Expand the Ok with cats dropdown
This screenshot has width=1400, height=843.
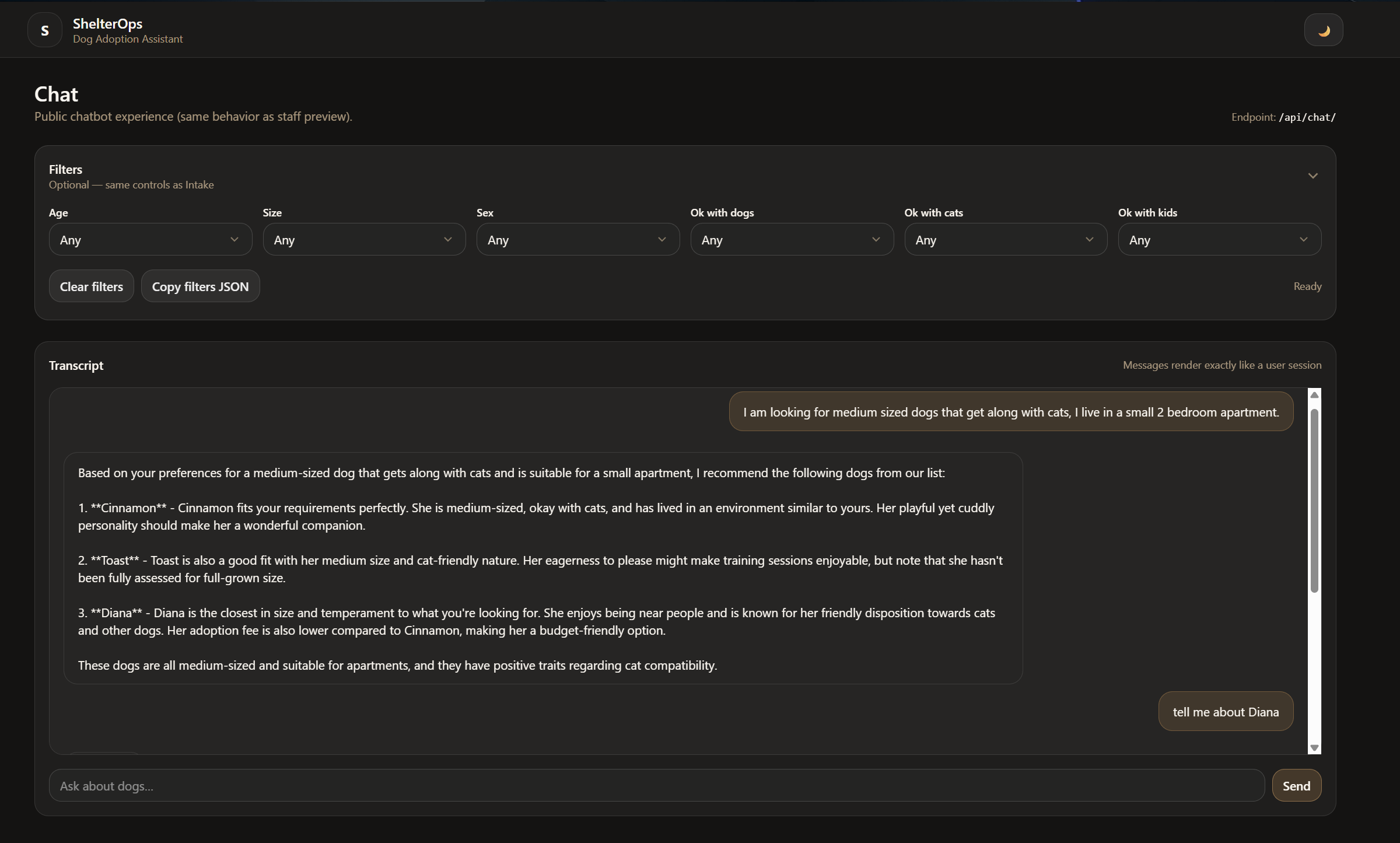[1005, 240]
